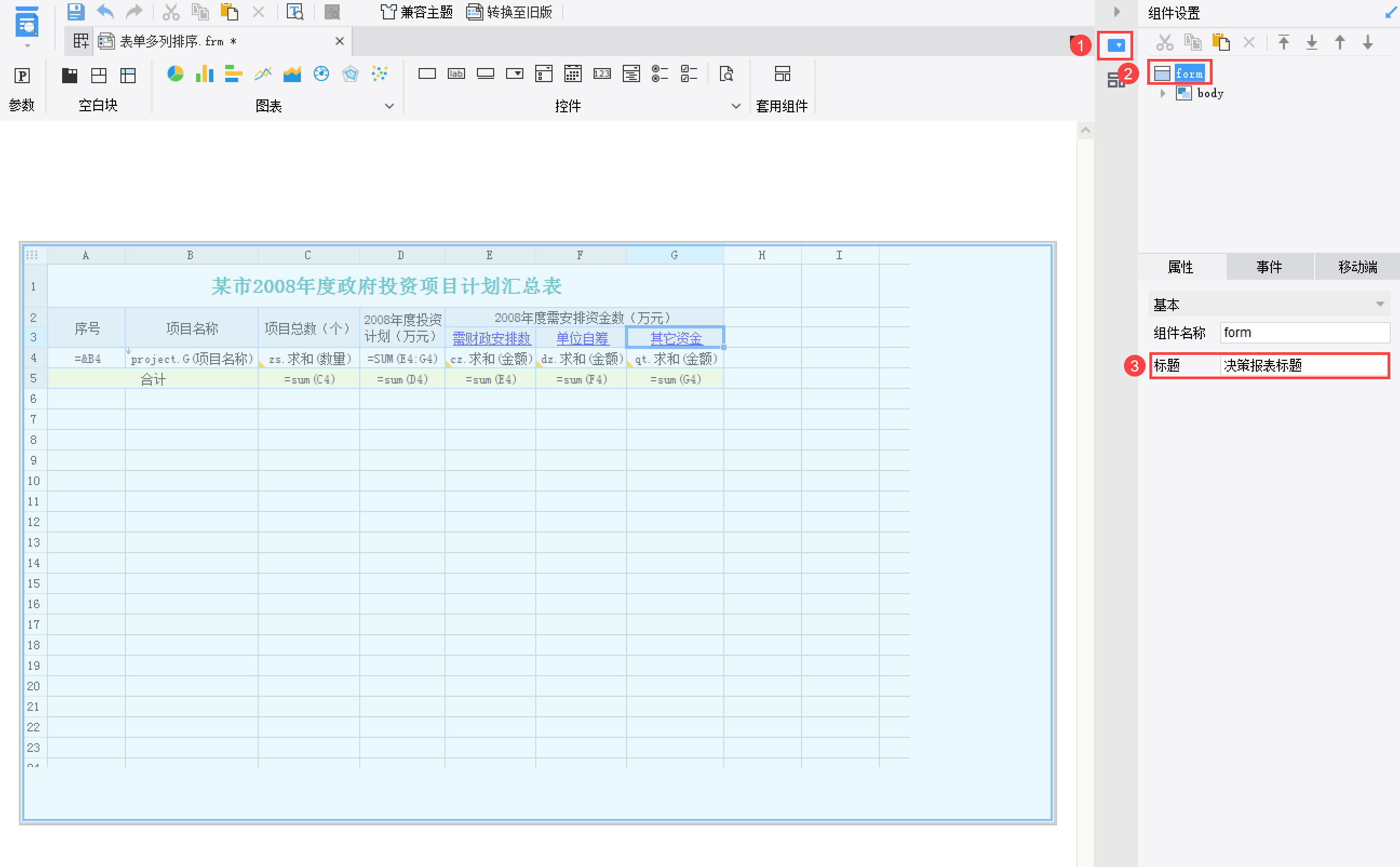This screenshot has height=867, width=1400.
Task: Insert a pie chart component
Action: pyautogui.click(x=175, y=74)
